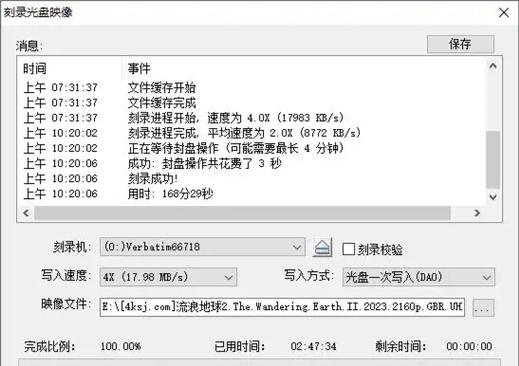Open the 刻录机 Verbatim66718 dropdown

point(202,247)
